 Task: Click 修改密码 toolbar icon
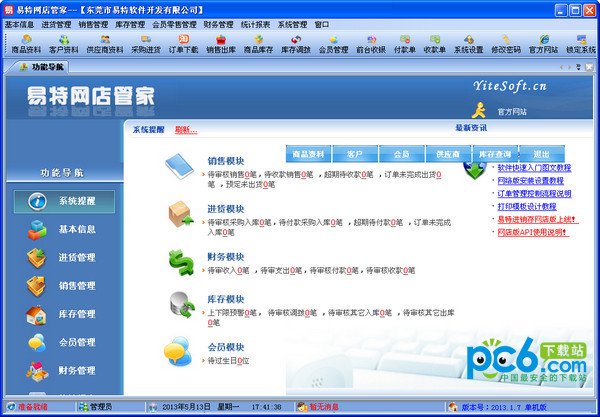pyautogui.click(x=506, y=44)
